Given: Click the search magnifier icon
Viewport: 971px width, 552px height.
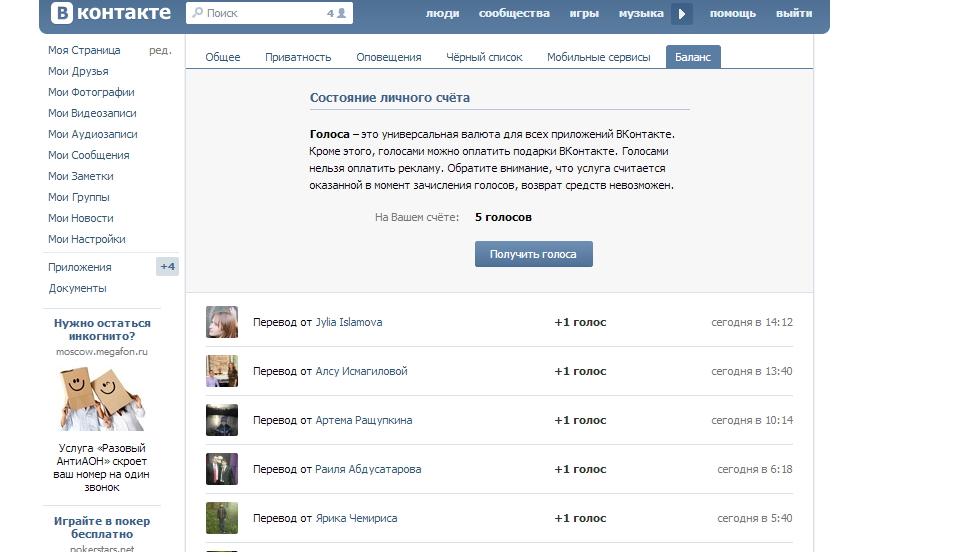Looking at the screenshot, I should [197, 14].
